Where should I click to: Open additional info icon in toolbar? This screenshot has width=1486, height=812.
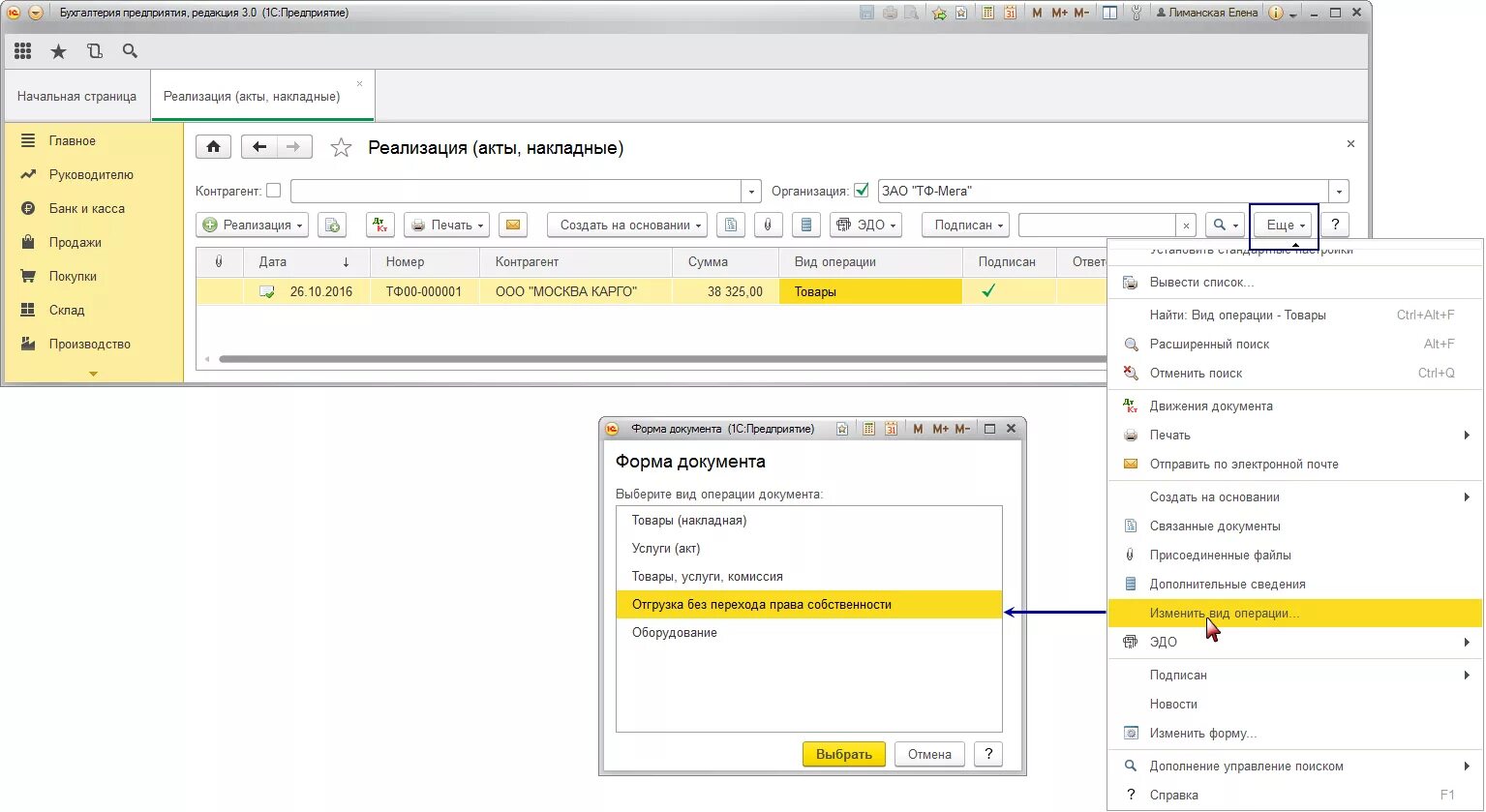(805, 225)
